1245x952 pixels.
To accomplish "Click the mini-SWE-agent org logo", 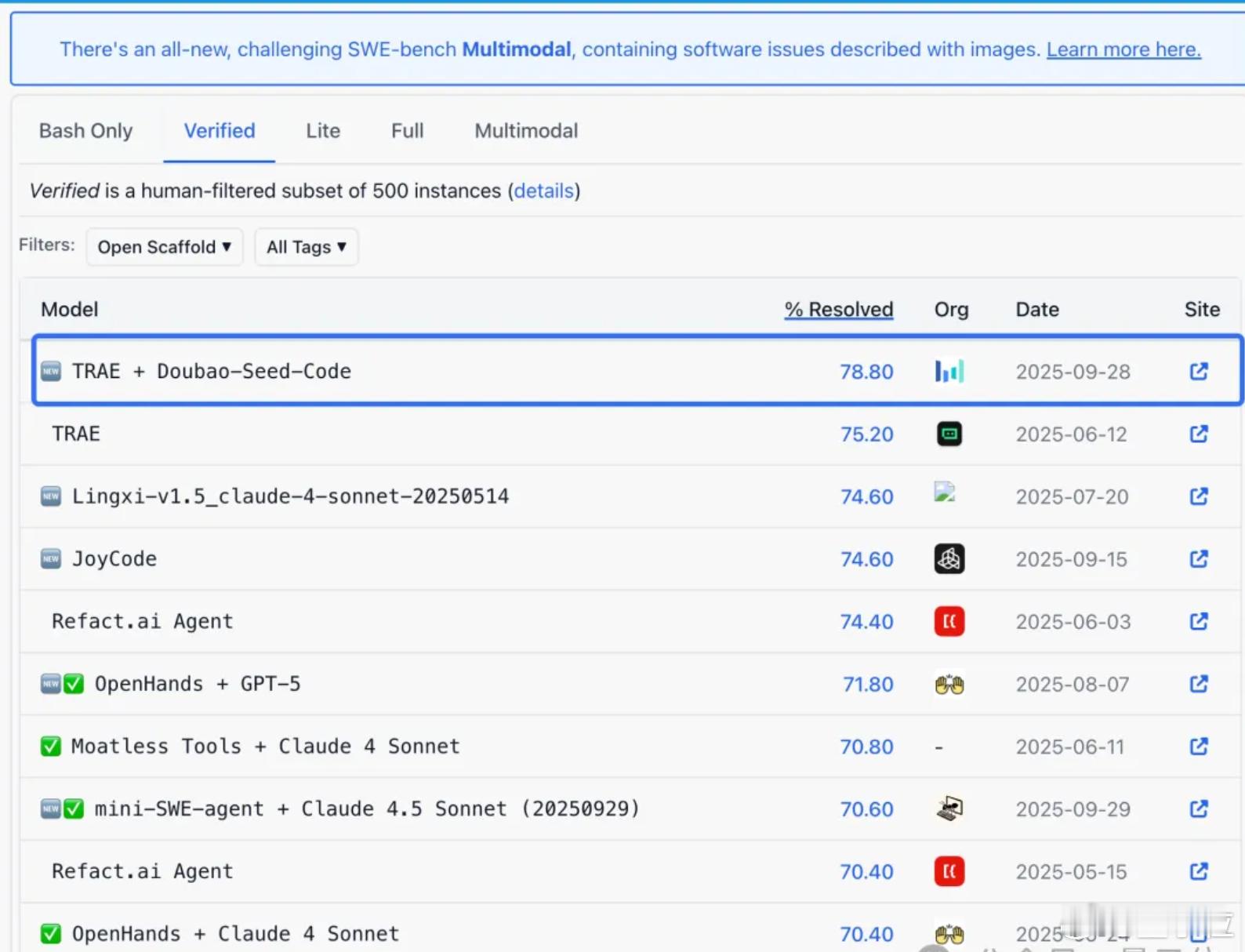I will click(x=949, y=808).
